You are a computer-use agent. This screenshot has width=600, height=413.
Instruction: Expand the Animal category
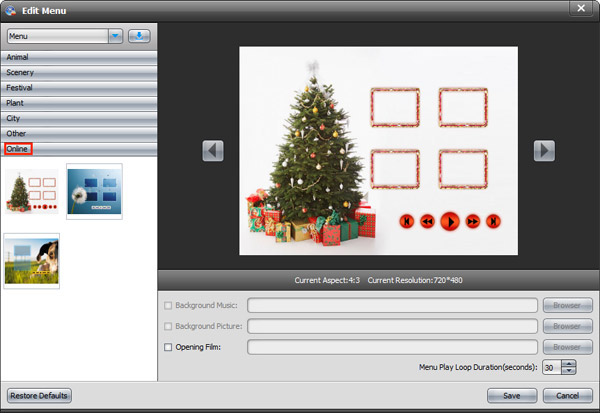coord(78,57)
